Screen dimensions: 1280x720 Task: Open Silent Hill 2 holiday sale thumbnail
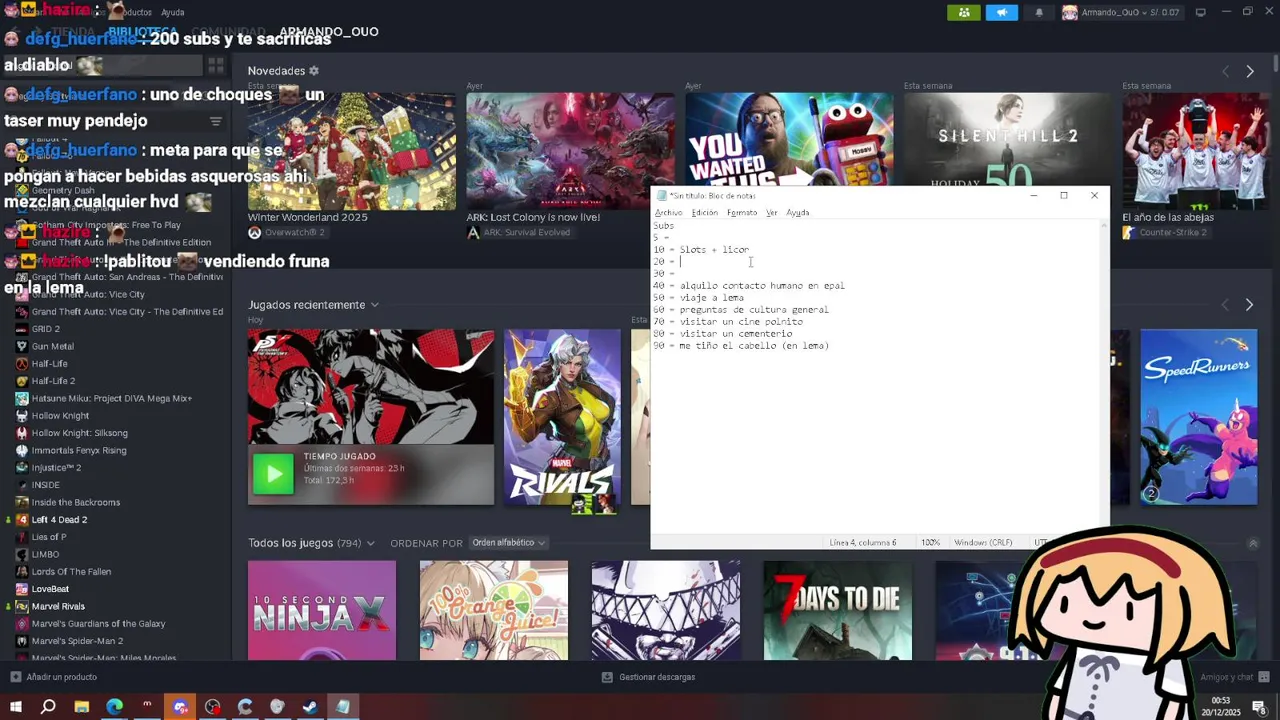tap(1007, 139)
